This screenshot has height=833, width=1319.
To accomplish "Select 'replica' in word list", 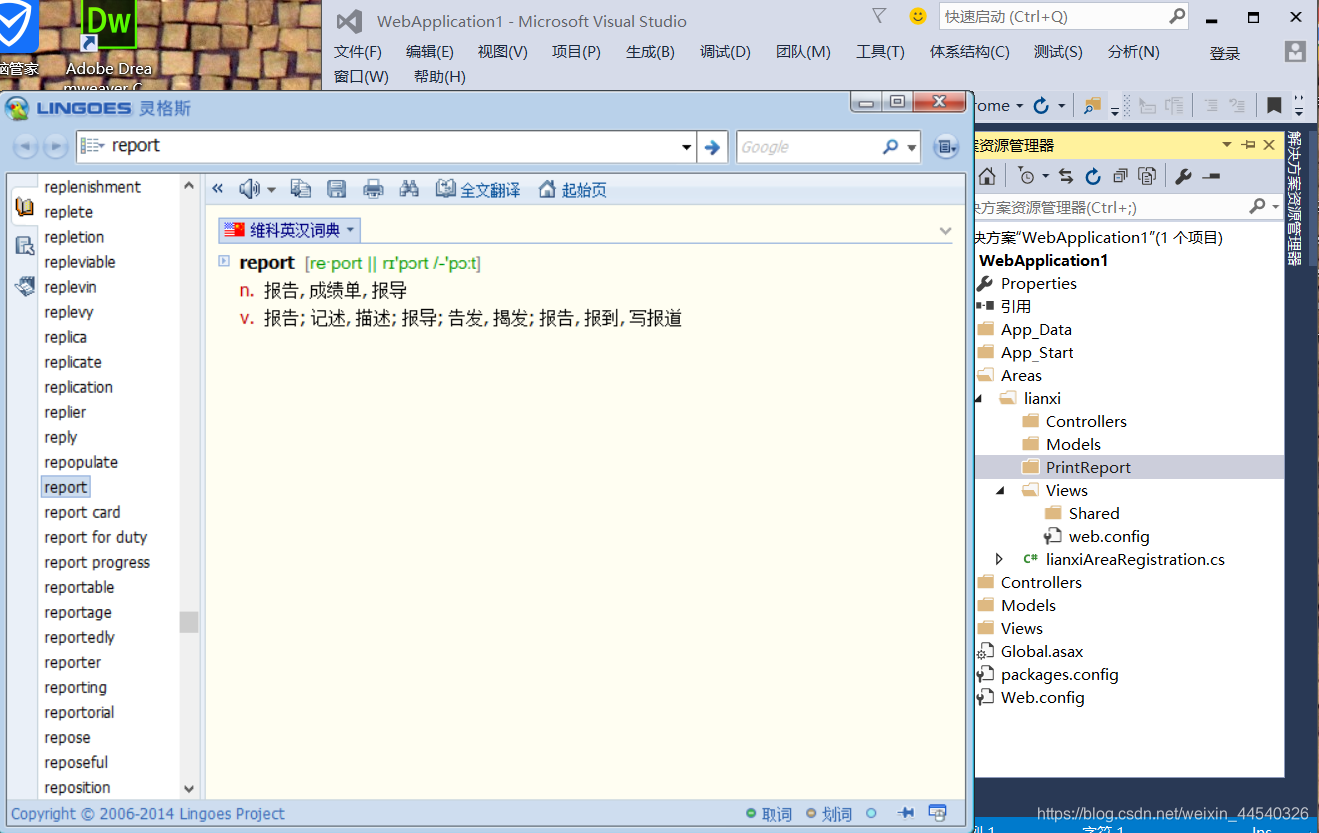I will click(x=65, y=337).
